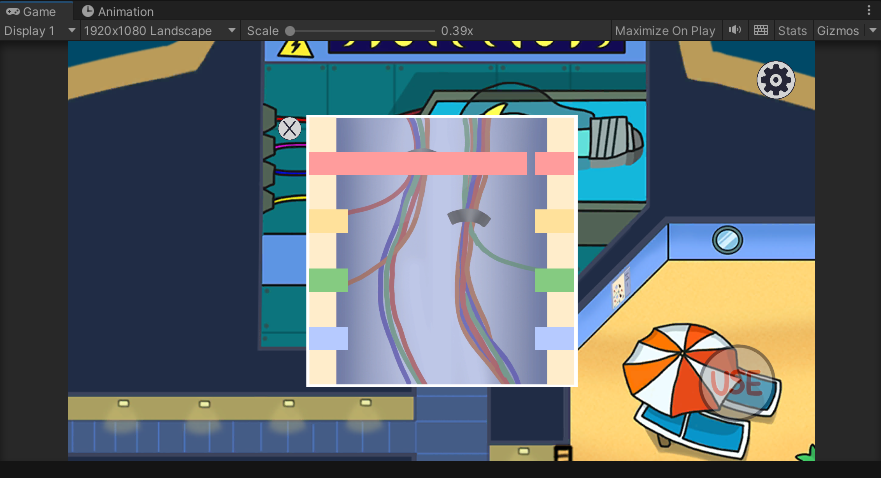Select the right yellow wire terminal
The width and height of the screenshot is (881, 478).
coord(554,221)
